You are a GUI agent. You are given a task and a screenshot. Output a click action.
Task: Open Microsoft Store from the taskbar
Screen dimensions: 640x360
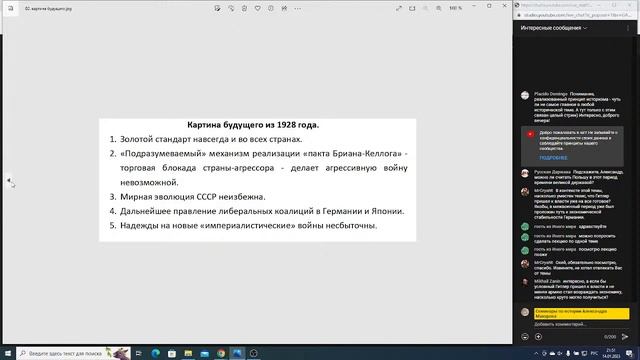point(172,353)
